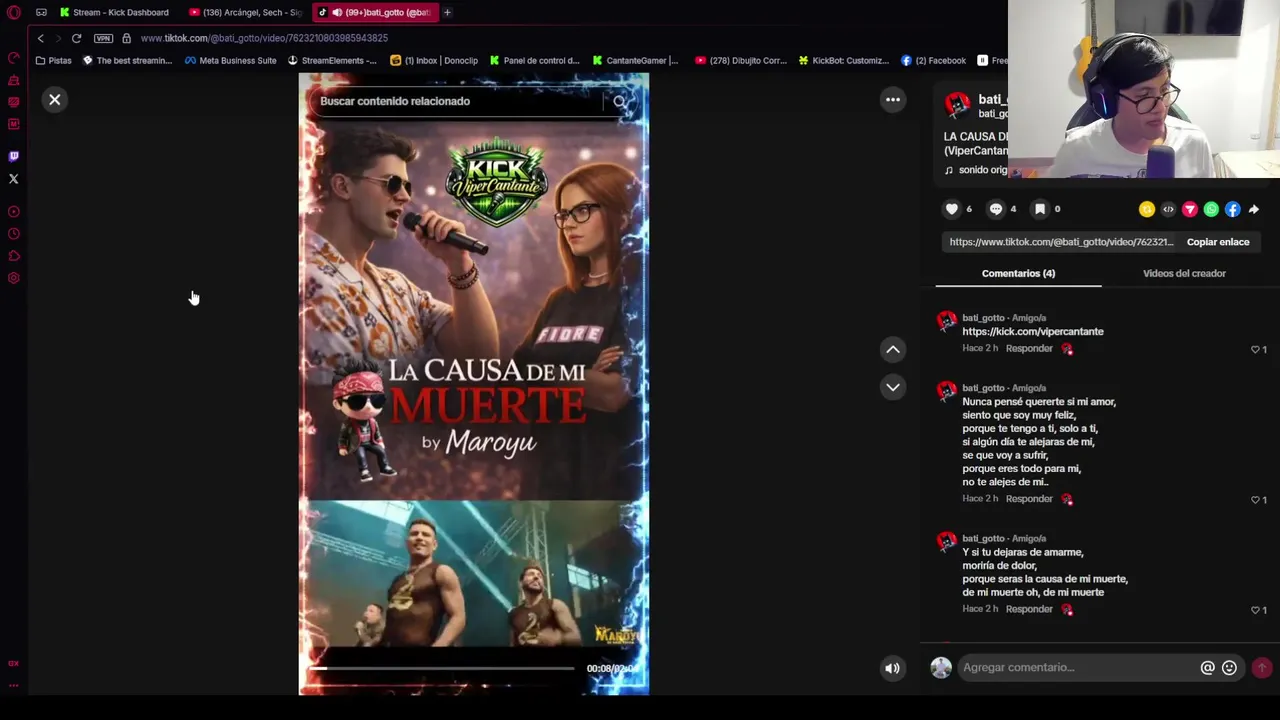The image size is (1280, 720).
Task: Click the workspaces icon beside Opera logo
Action: coord(41,12)
